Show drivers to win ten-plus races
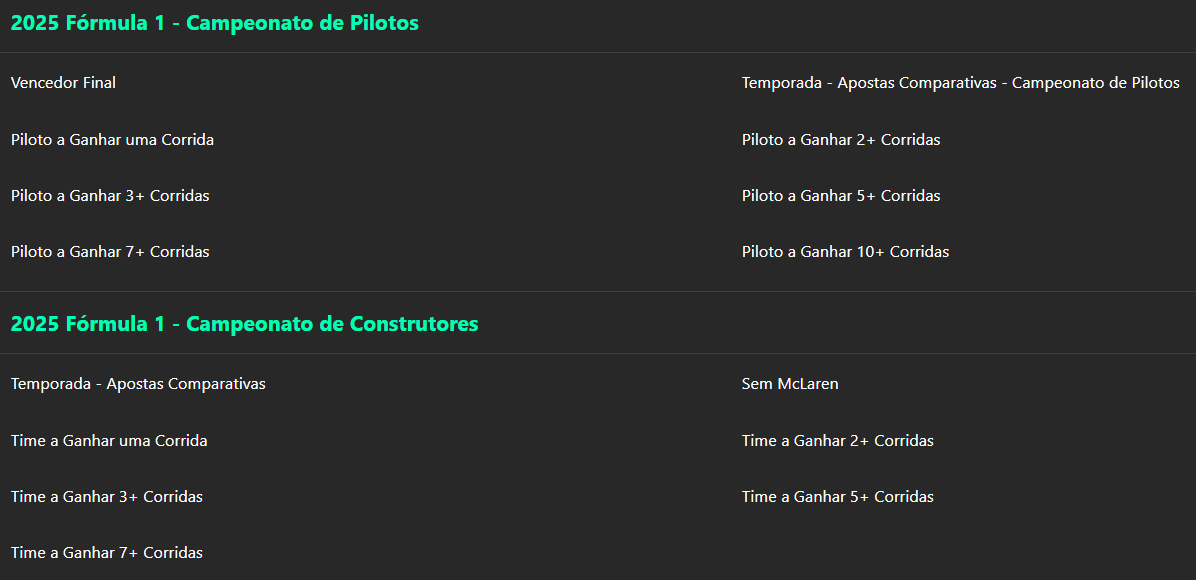The width and height of the screenshot is (1196, 580). 845,252
